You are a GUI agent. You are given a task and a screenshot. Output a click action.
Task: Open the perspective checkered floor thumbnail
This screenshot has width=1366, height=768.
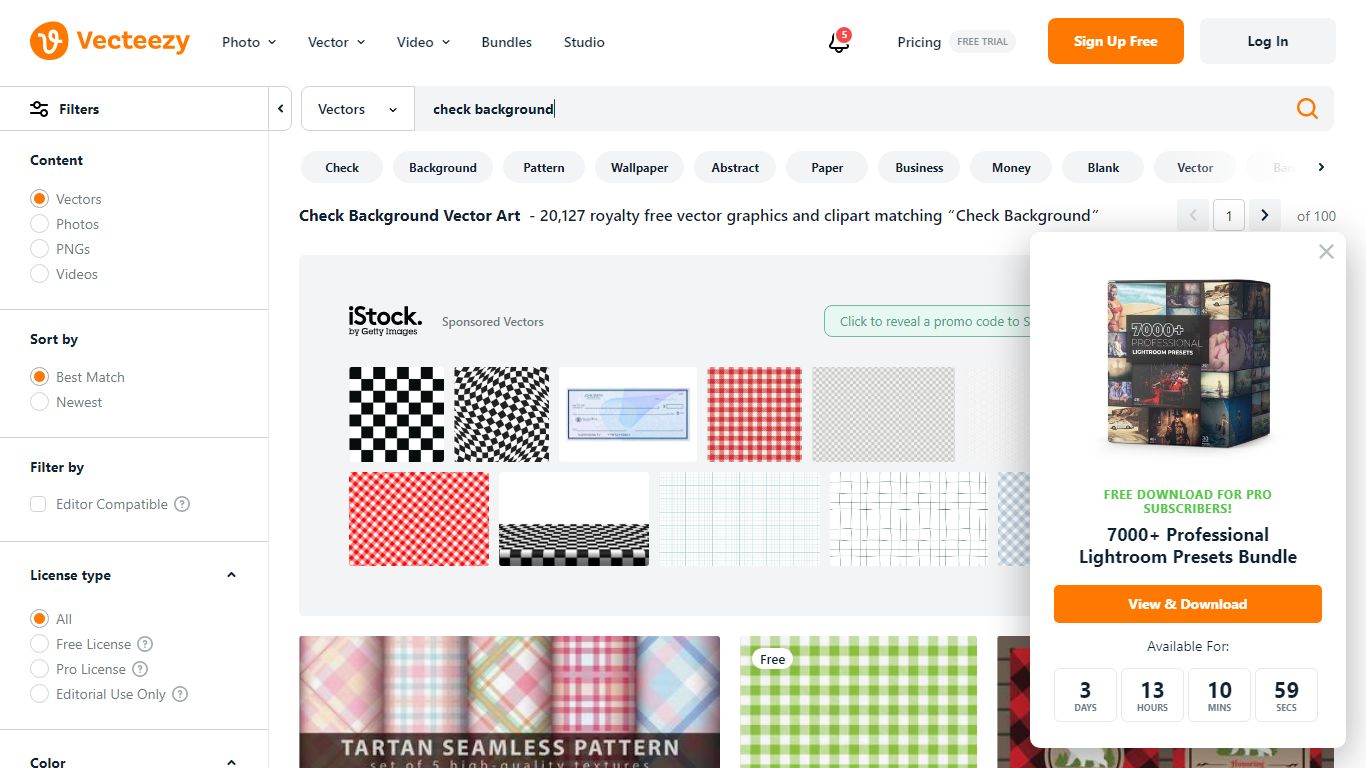tap(574, 519)
